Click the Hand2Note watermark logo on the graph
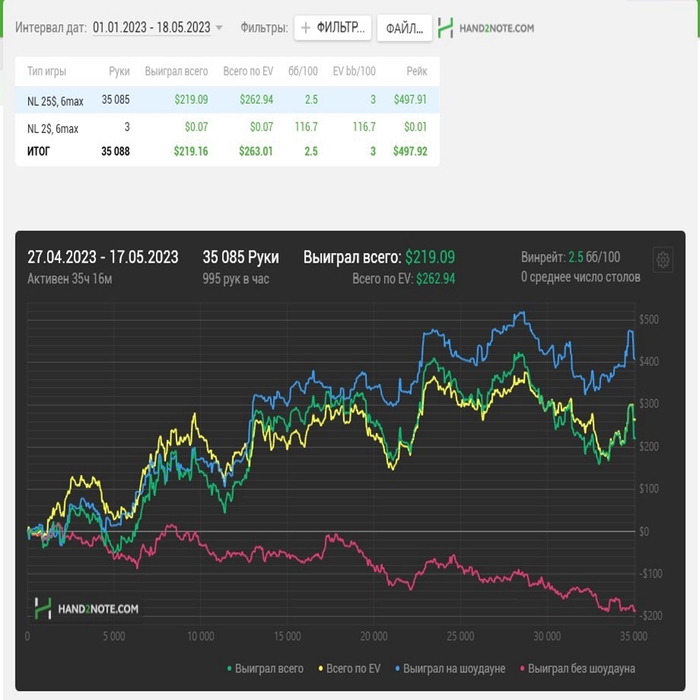Image resolution: width=700 pixels, height=700 pixels. click(87, 607)
